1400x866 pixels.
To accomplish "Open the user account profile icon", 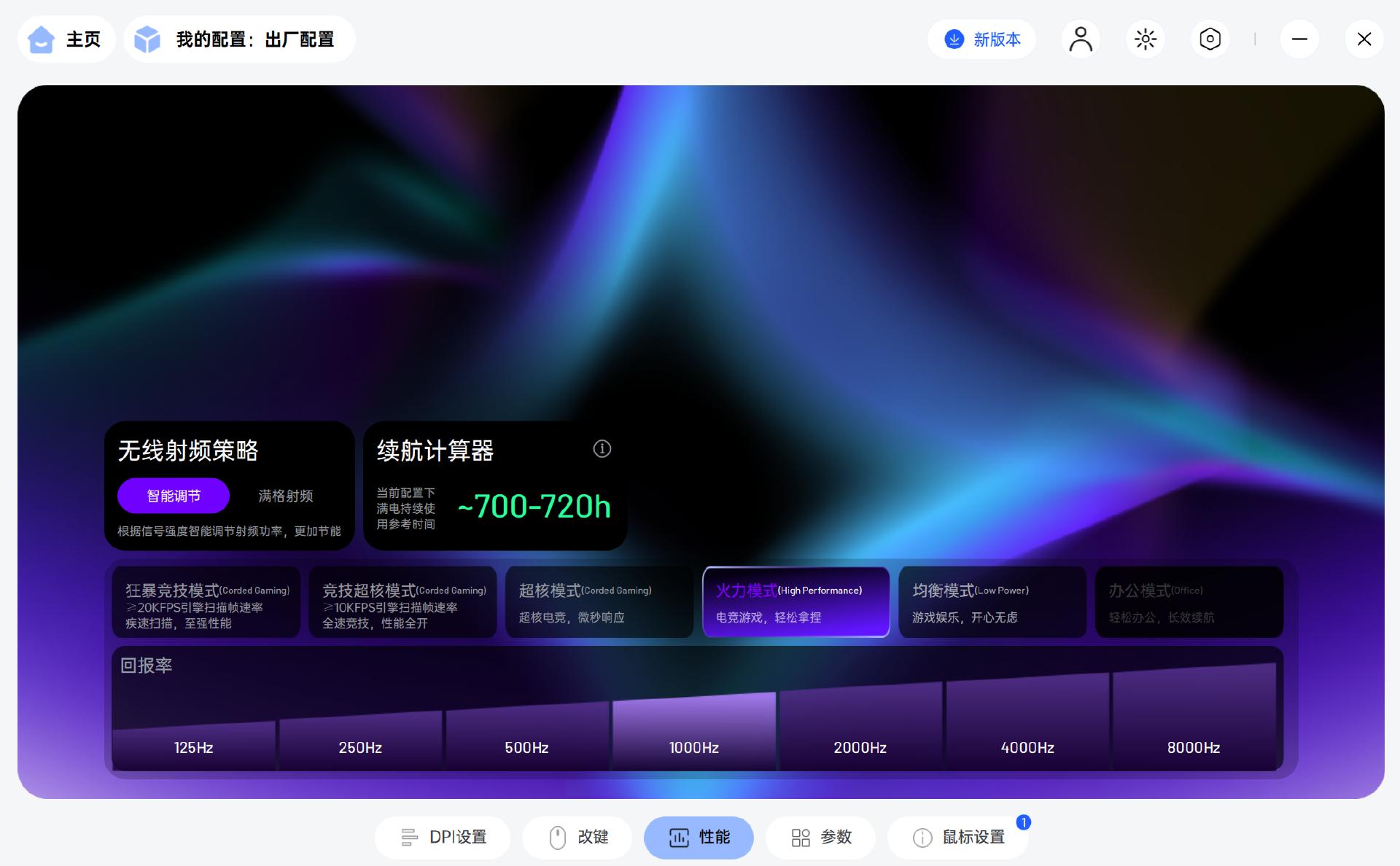I will click(1080, 39).
